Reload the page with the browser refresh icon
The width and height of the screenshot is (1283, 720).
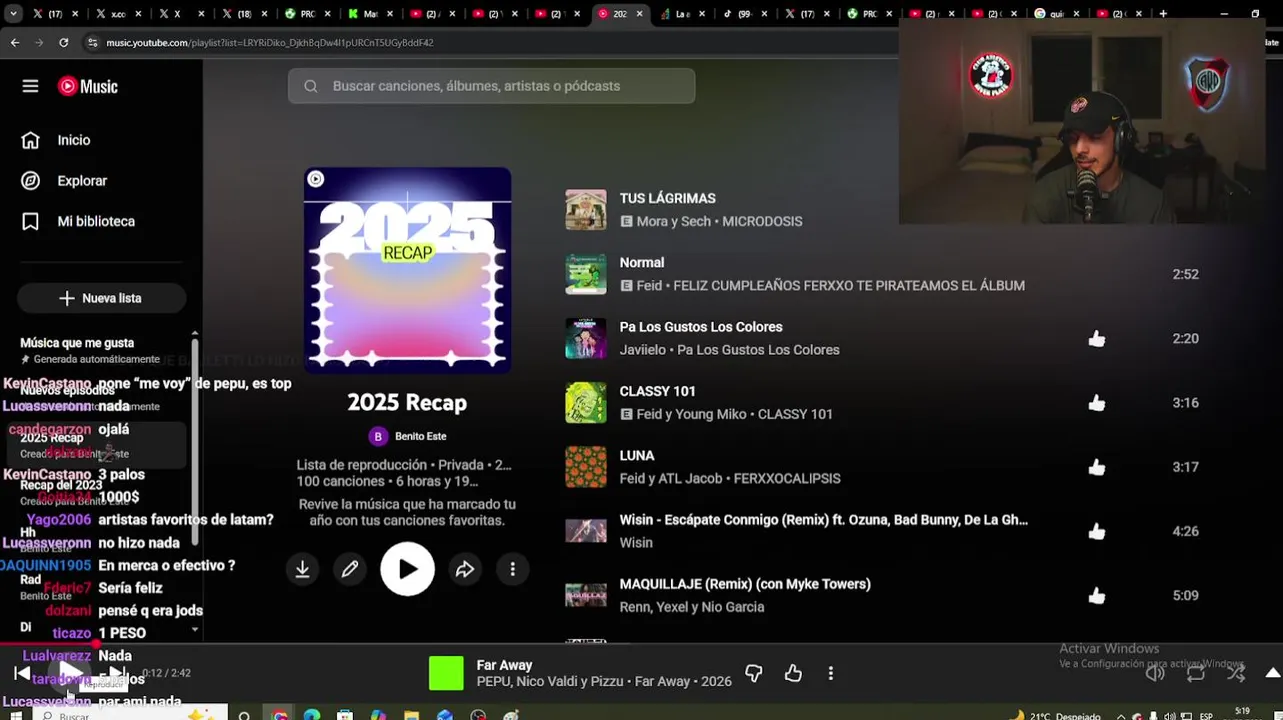(64, 43)
